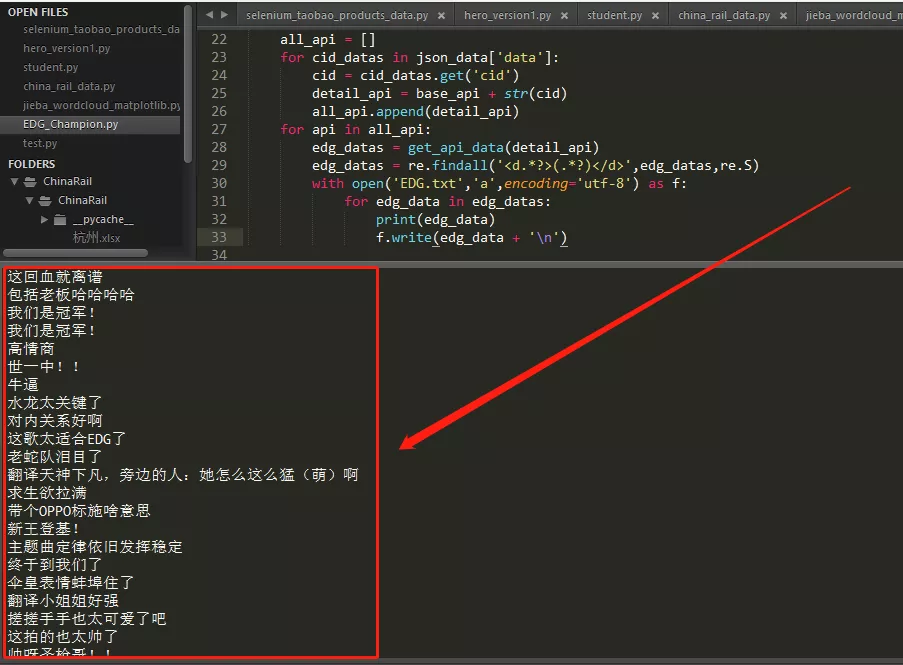Click output line '翻译小姐姐好强'
This screenshot has width=903, height=665.
[x=63, y=601]
